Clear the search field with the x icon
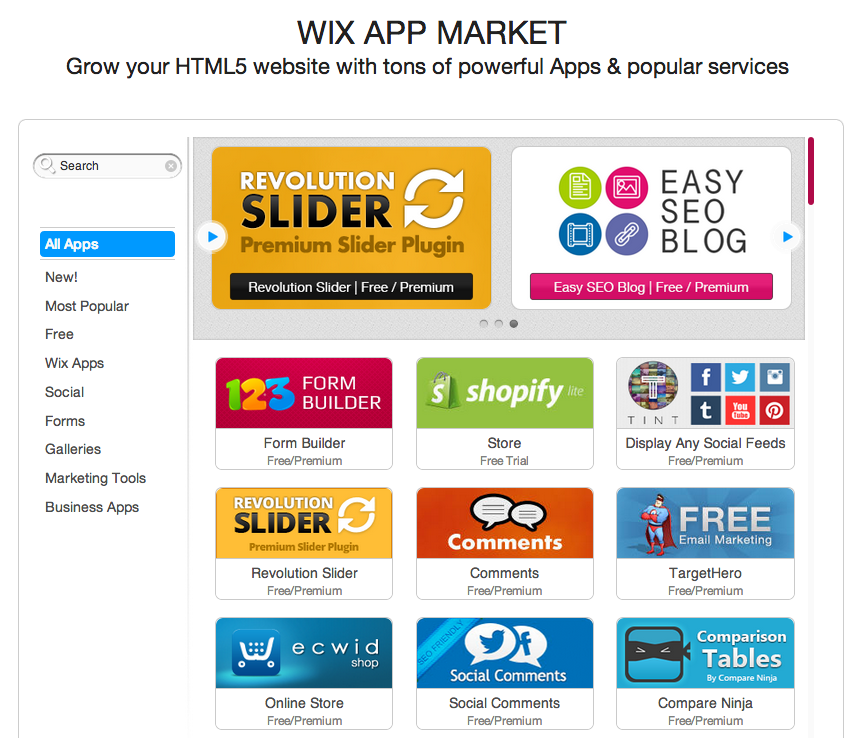This screenshot has width=862, height=738. pyautogui.click(x=171, y=166)
